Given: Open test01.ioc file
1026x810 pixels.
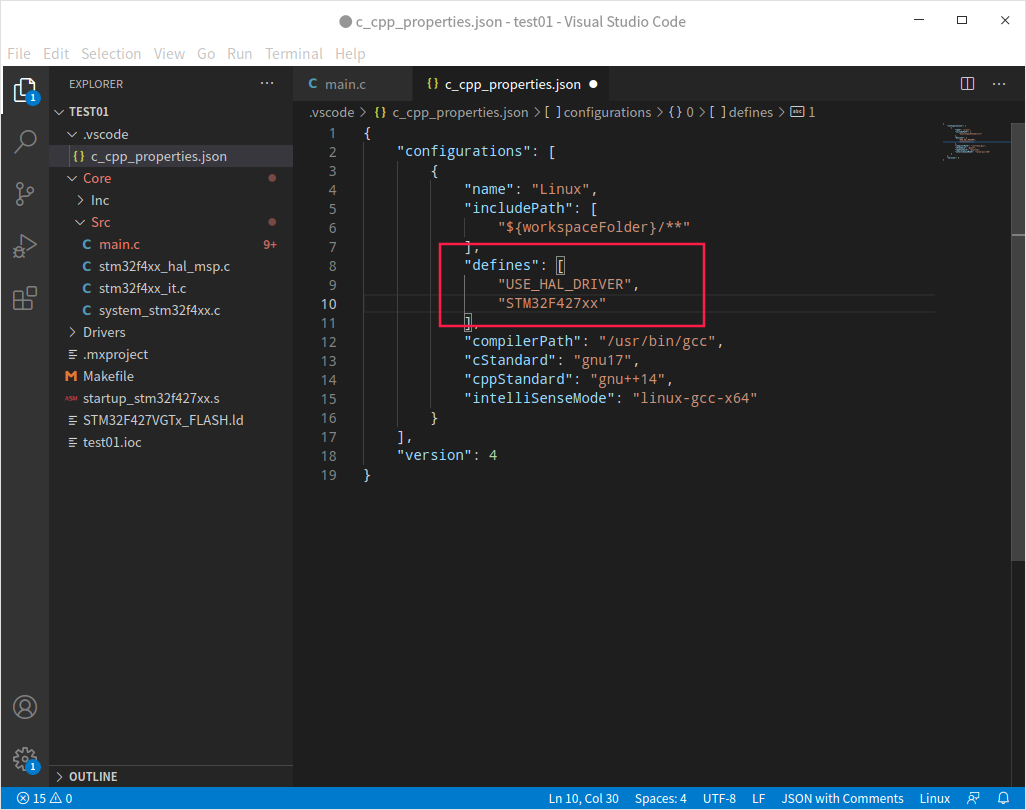Looking at the screenshot, I should [x=171, y=442].
